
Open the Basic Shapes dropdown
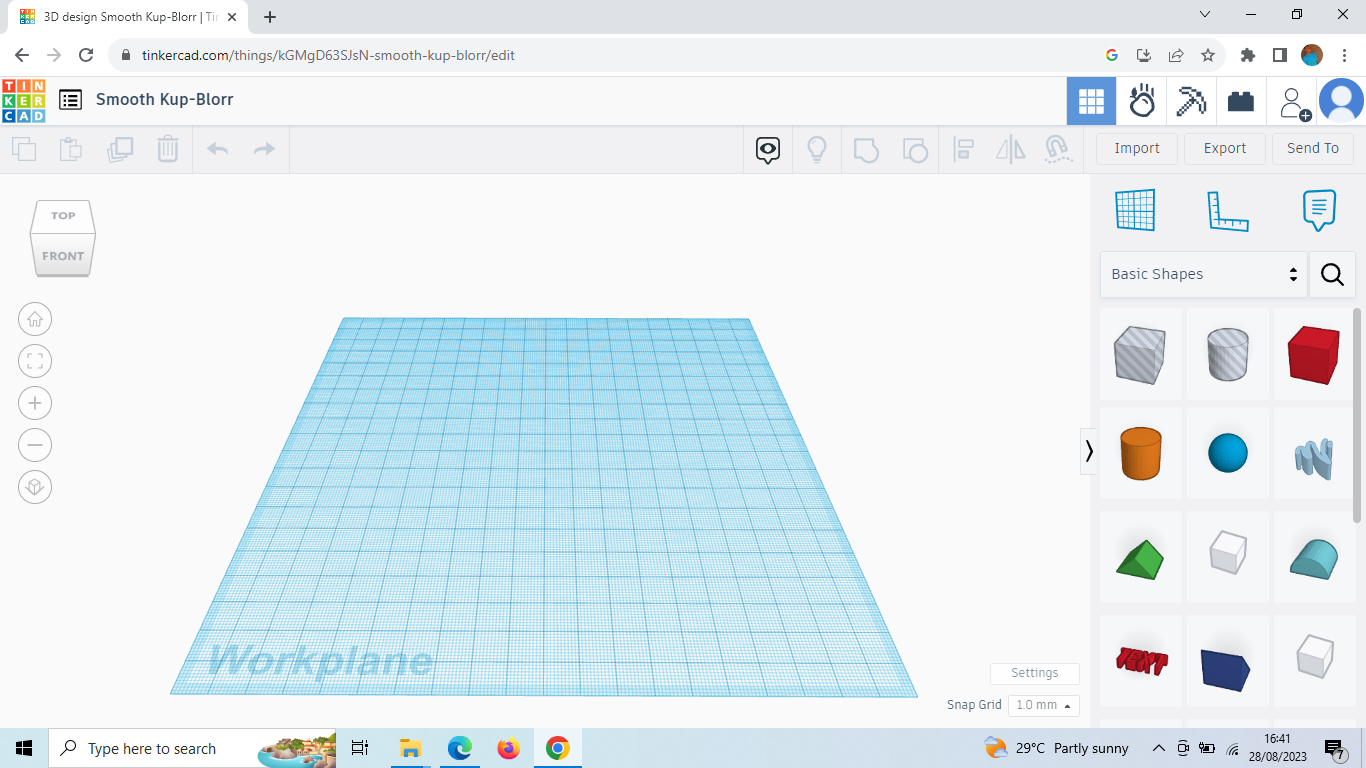point(1200,273)
